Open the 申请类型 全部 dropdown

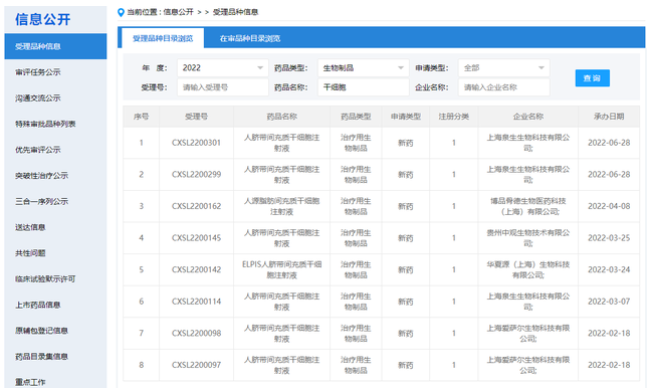point(504,68)
